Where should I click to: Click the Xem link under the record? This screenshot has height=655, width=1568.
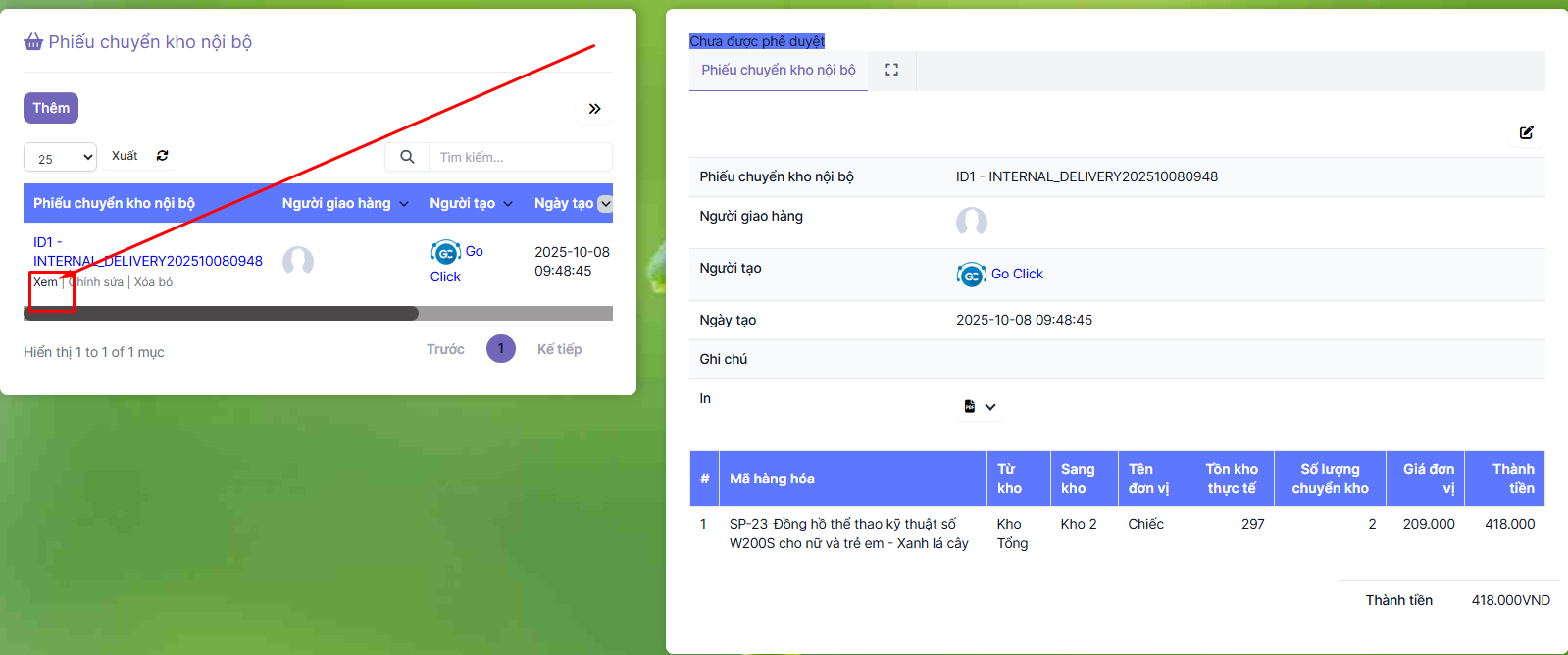tap(45, 282)
